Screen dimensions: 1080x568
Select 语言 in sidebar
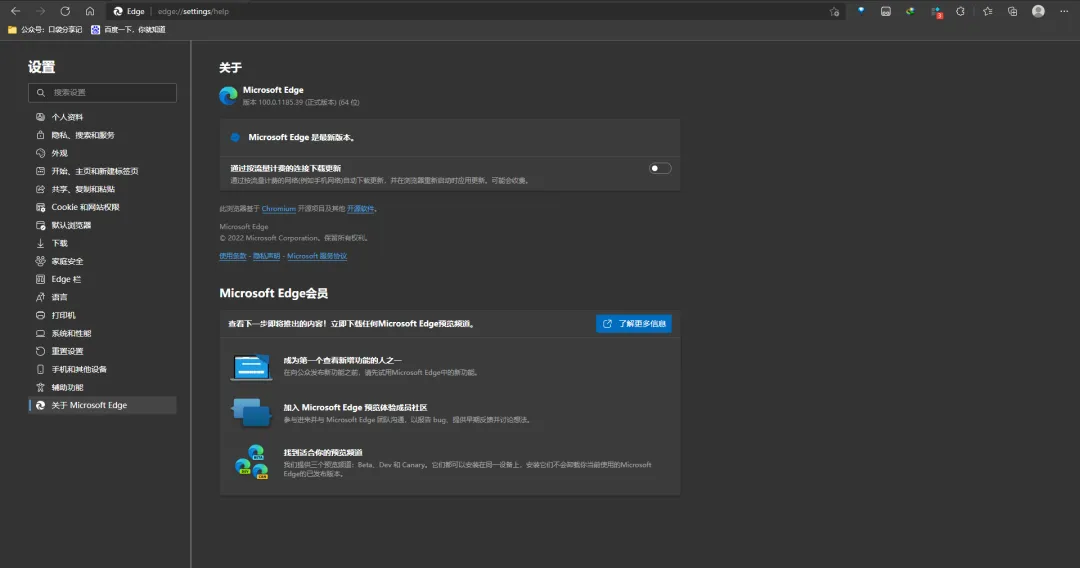[102, 297]
